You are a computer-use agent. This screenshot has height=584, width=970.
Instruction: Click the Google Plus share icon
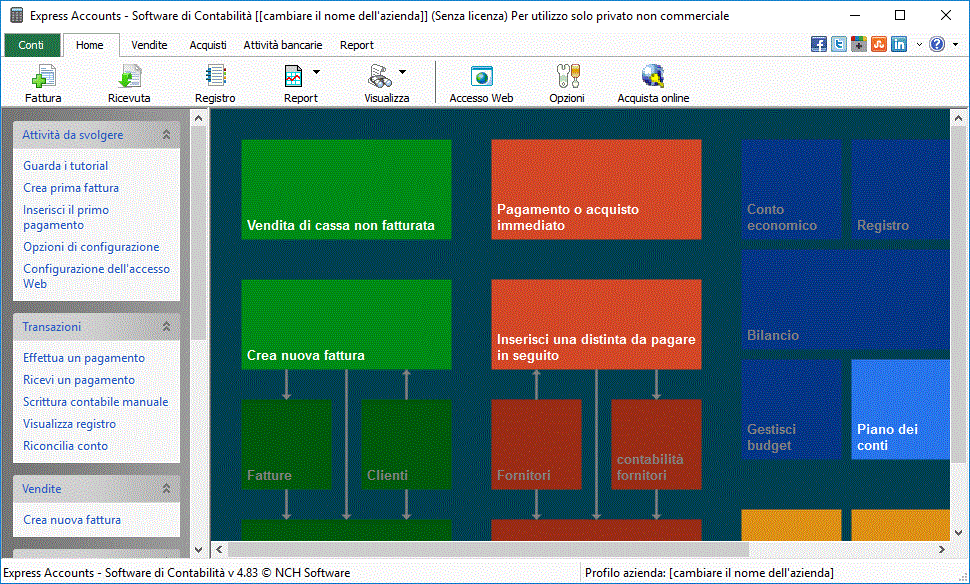[x=859, y=44]
